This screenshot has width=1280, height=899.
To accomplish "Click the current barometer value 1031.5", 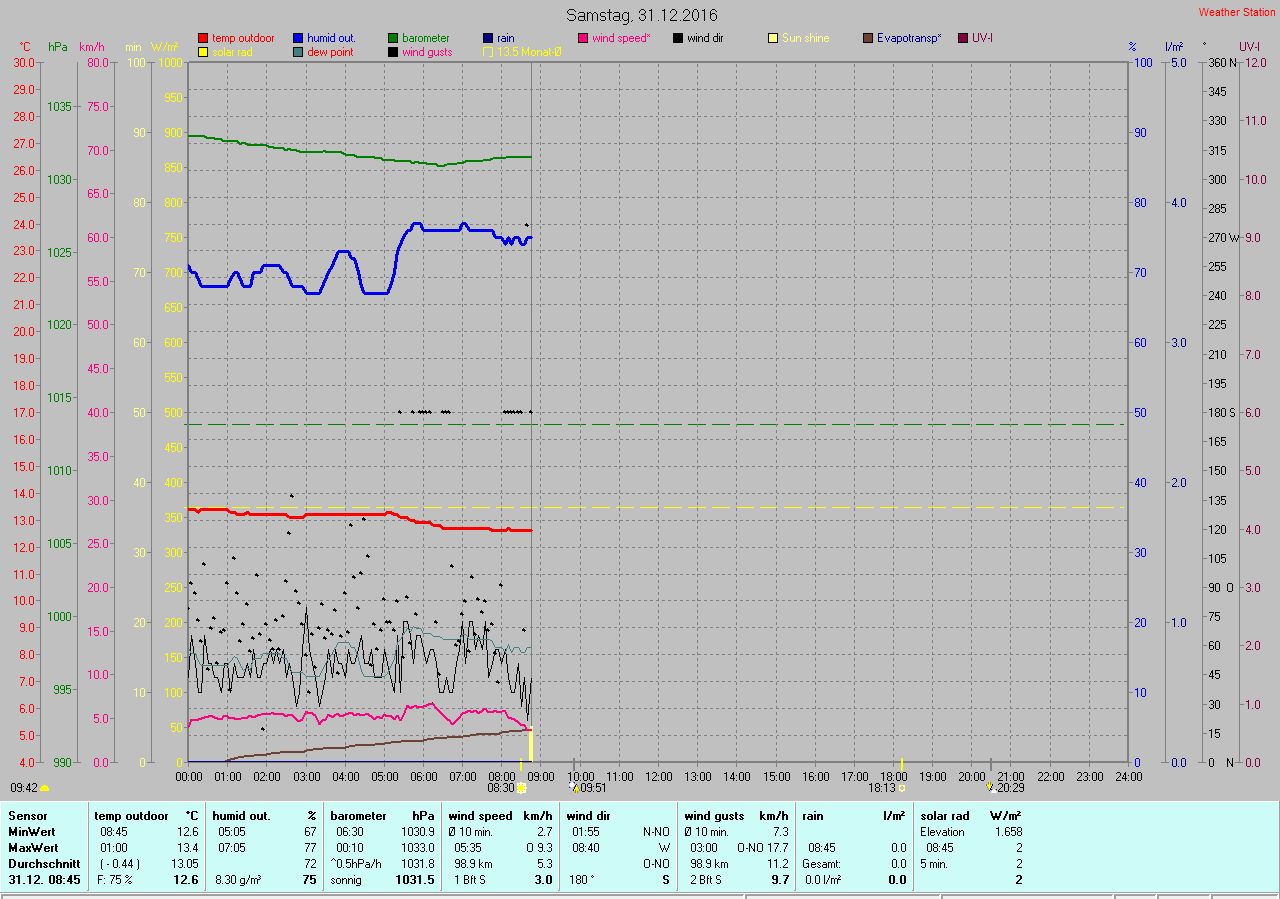I will [x=415, y=880].
